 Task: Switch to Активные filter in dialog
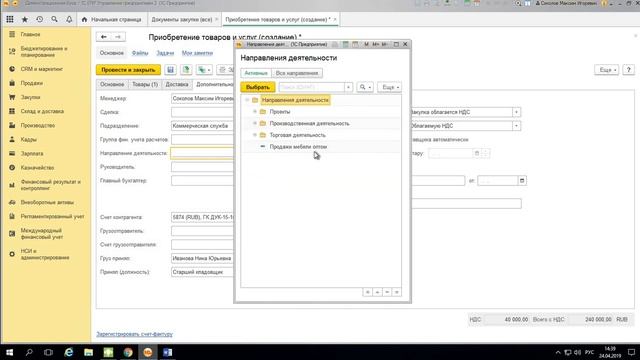pyautogui.click(x=256, y=73)
